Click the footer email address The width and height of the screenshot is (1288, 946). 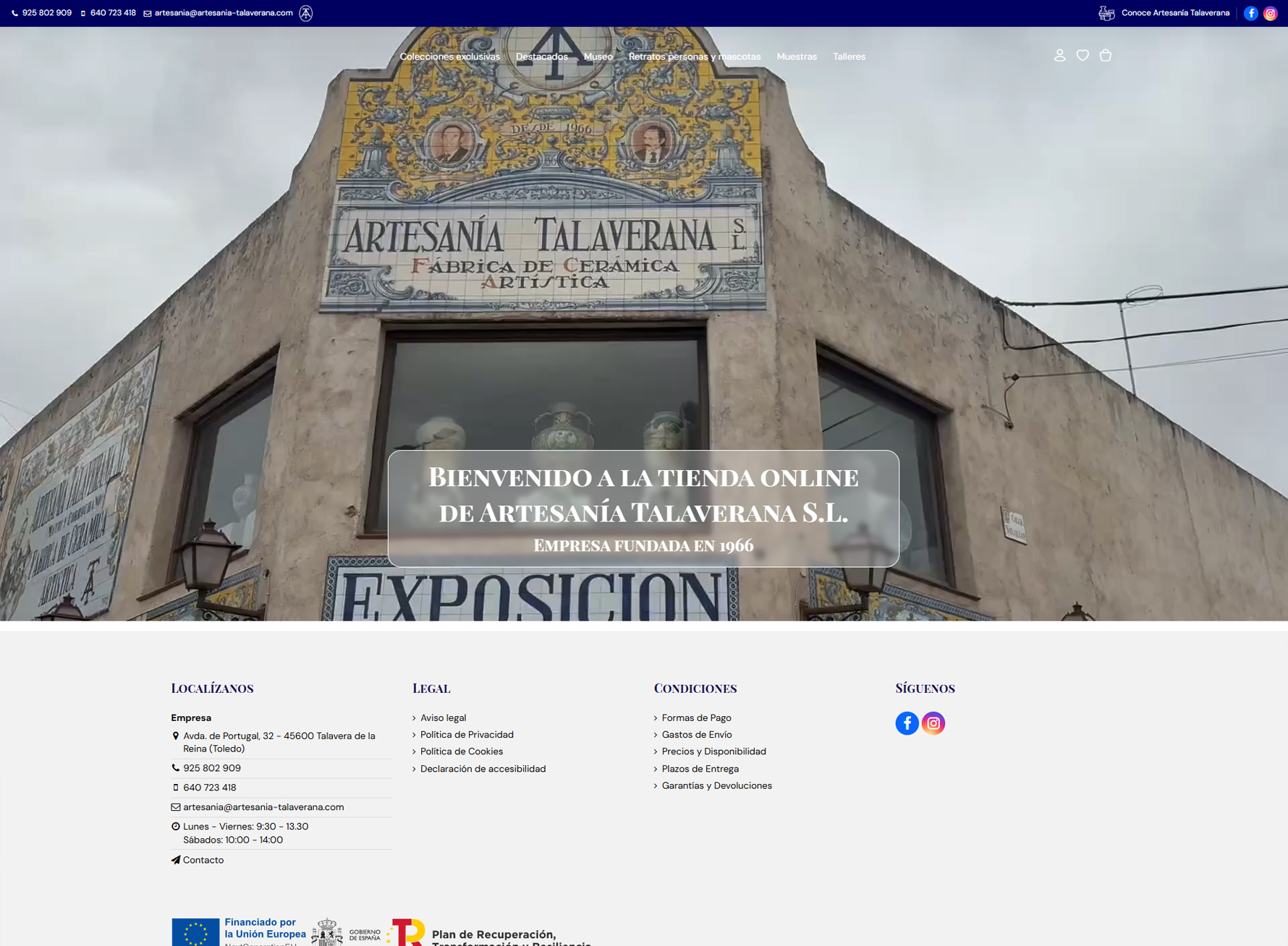coord(263,807)
